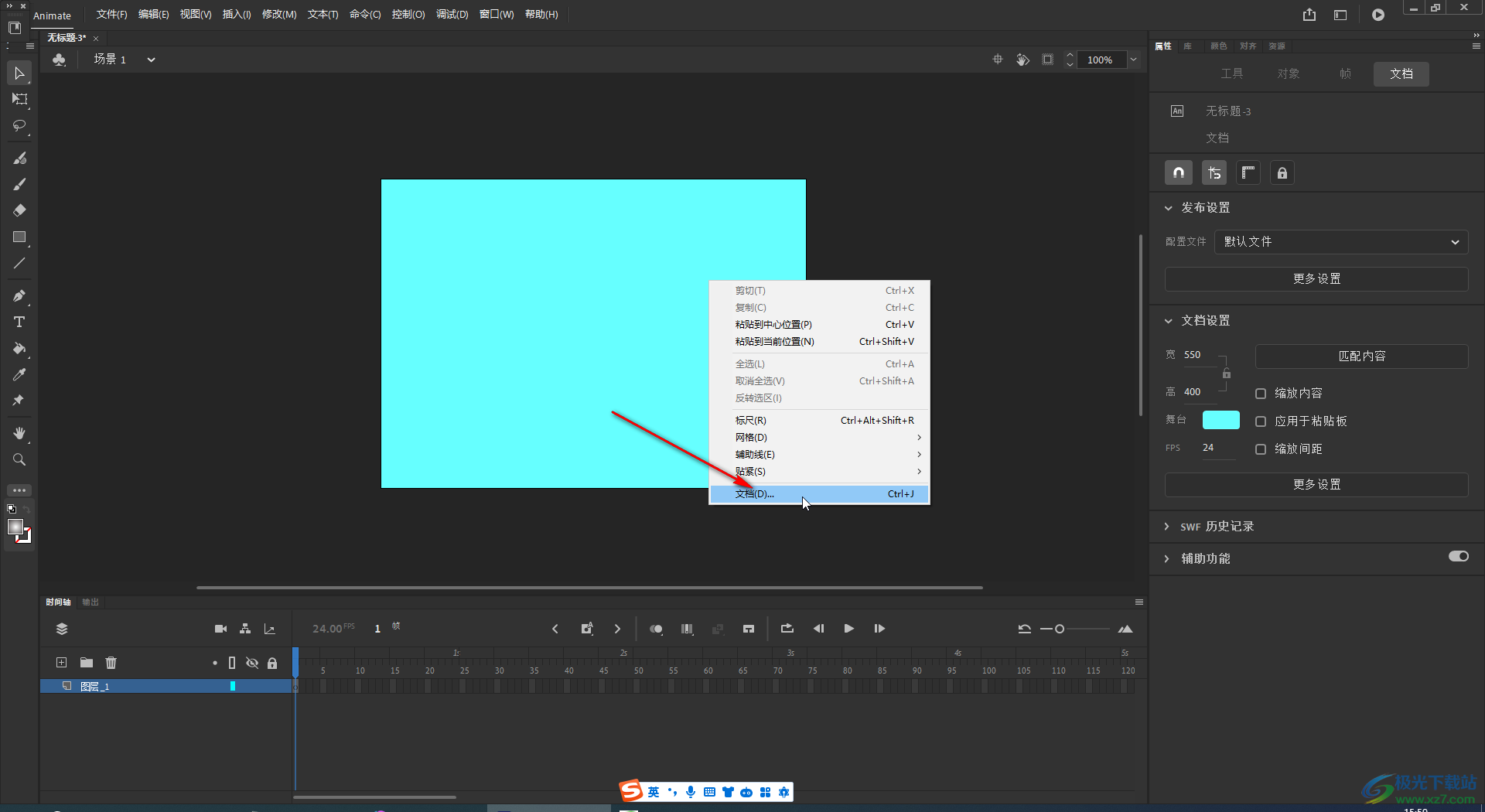Select the Asset Warp pin tool
The height and width of the screenshot is (812, 1485).
(19, 401)
